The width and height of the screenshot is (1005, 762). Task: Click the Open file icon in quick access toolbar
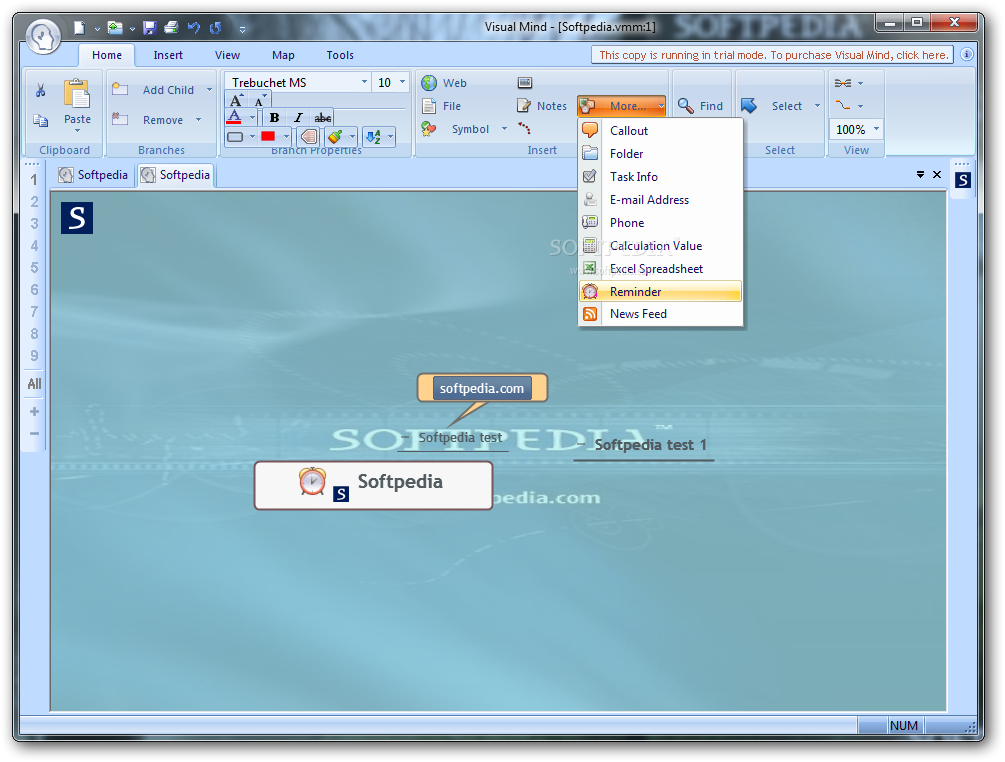click(x=115, y=28)
